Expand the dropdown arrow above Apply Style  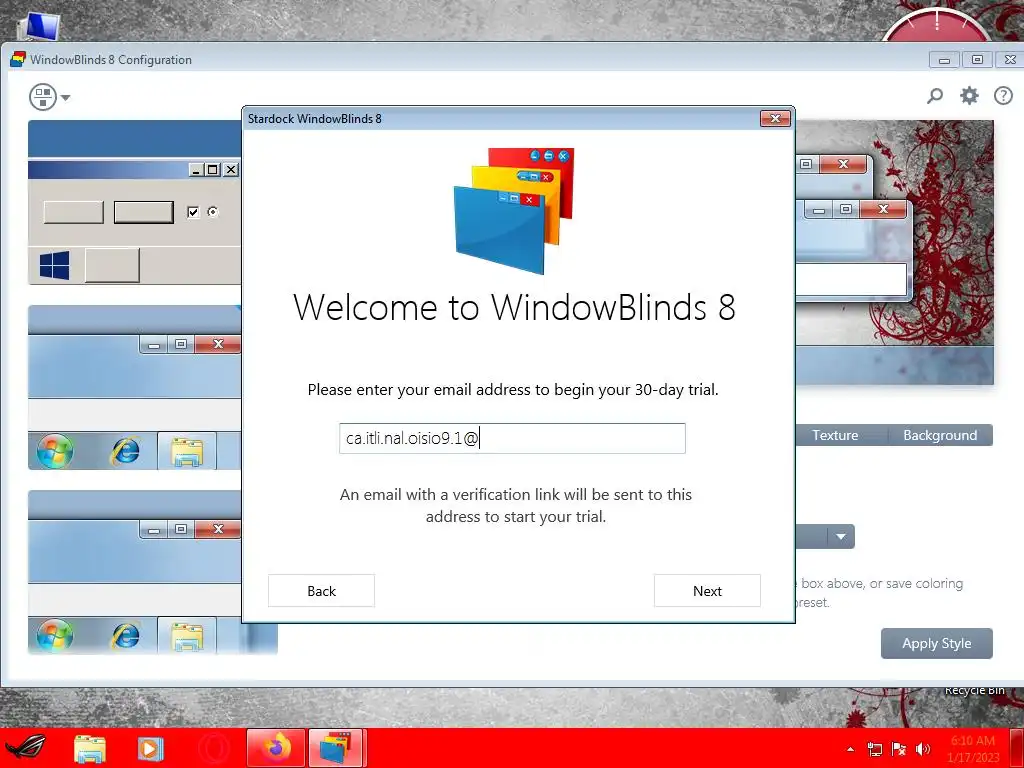pyautogui.click(x=840, y=537)
